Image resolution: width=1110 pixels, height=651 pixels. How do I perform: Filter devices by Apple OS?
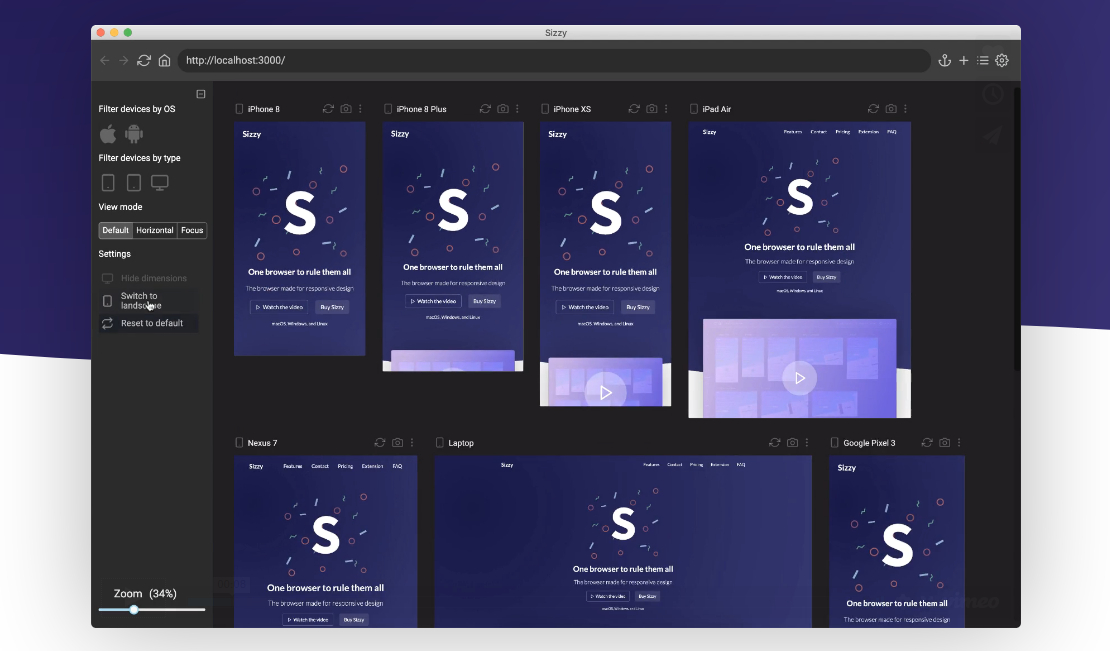(107, 133)
